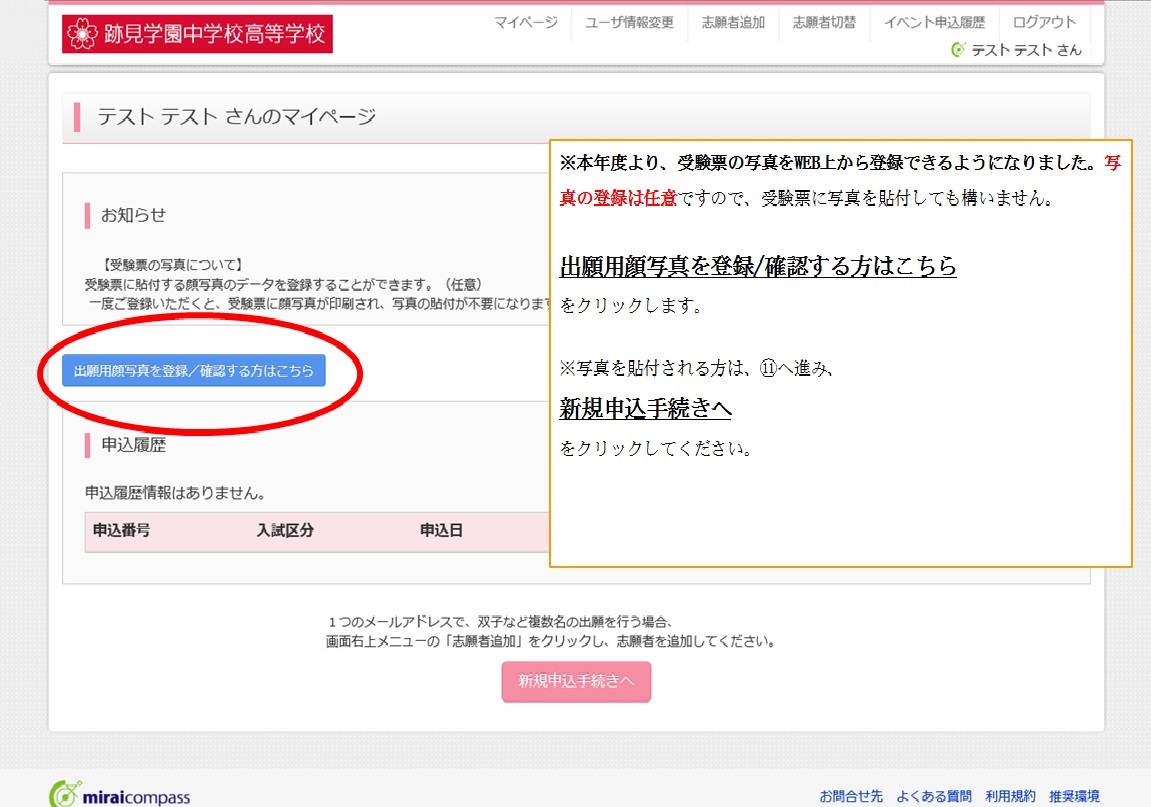
Task: Click the 申込日 column header
Action: (441, 530)
